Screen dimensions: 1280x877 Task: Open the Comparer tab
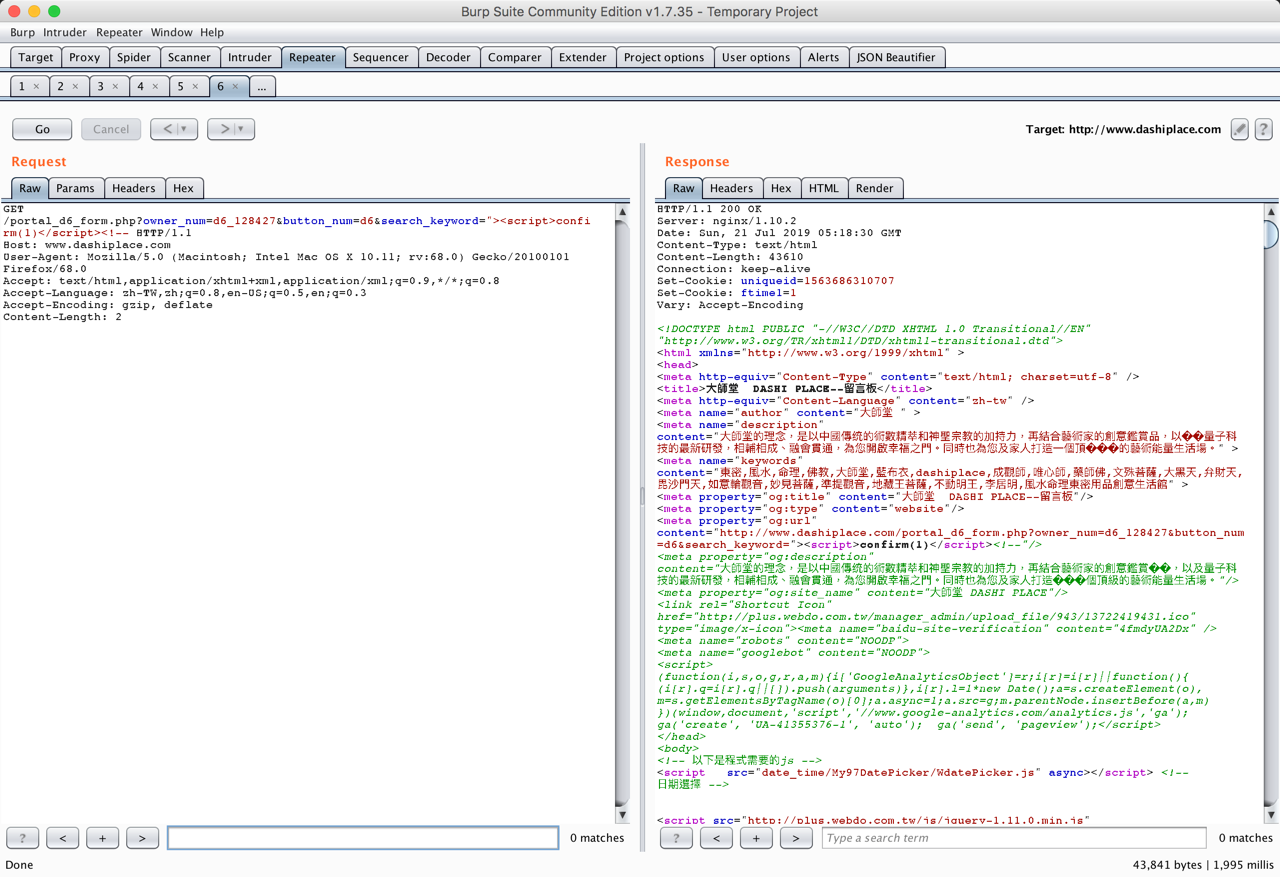point(515,58)
